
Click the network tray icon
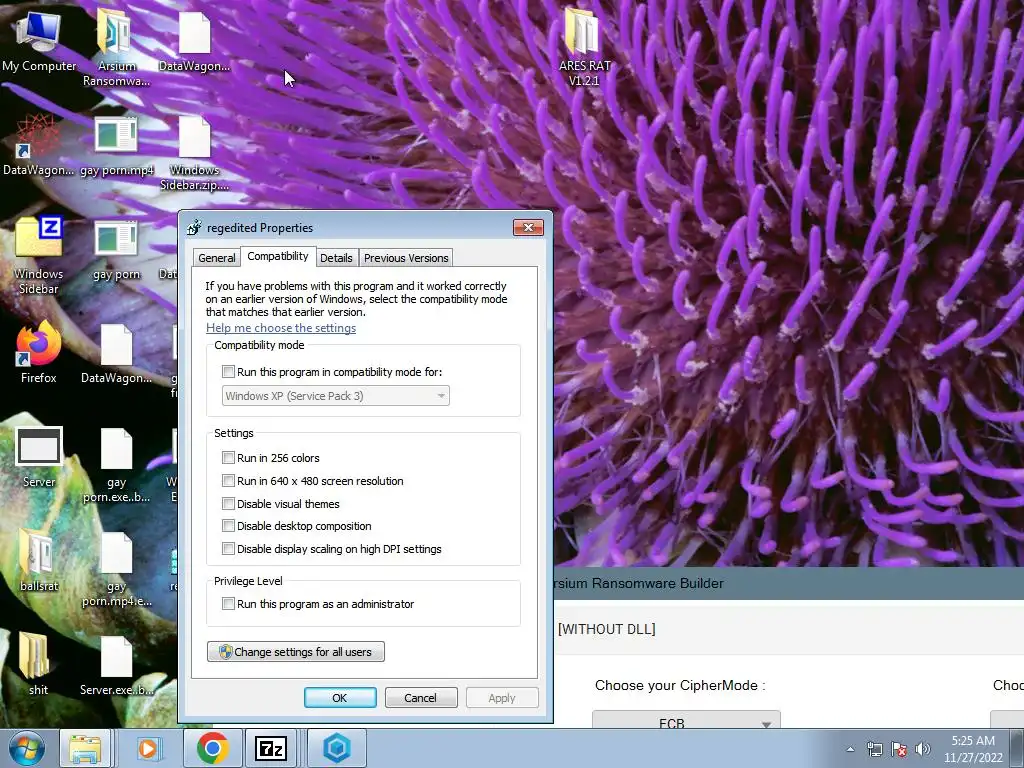(x=874, y=748)
